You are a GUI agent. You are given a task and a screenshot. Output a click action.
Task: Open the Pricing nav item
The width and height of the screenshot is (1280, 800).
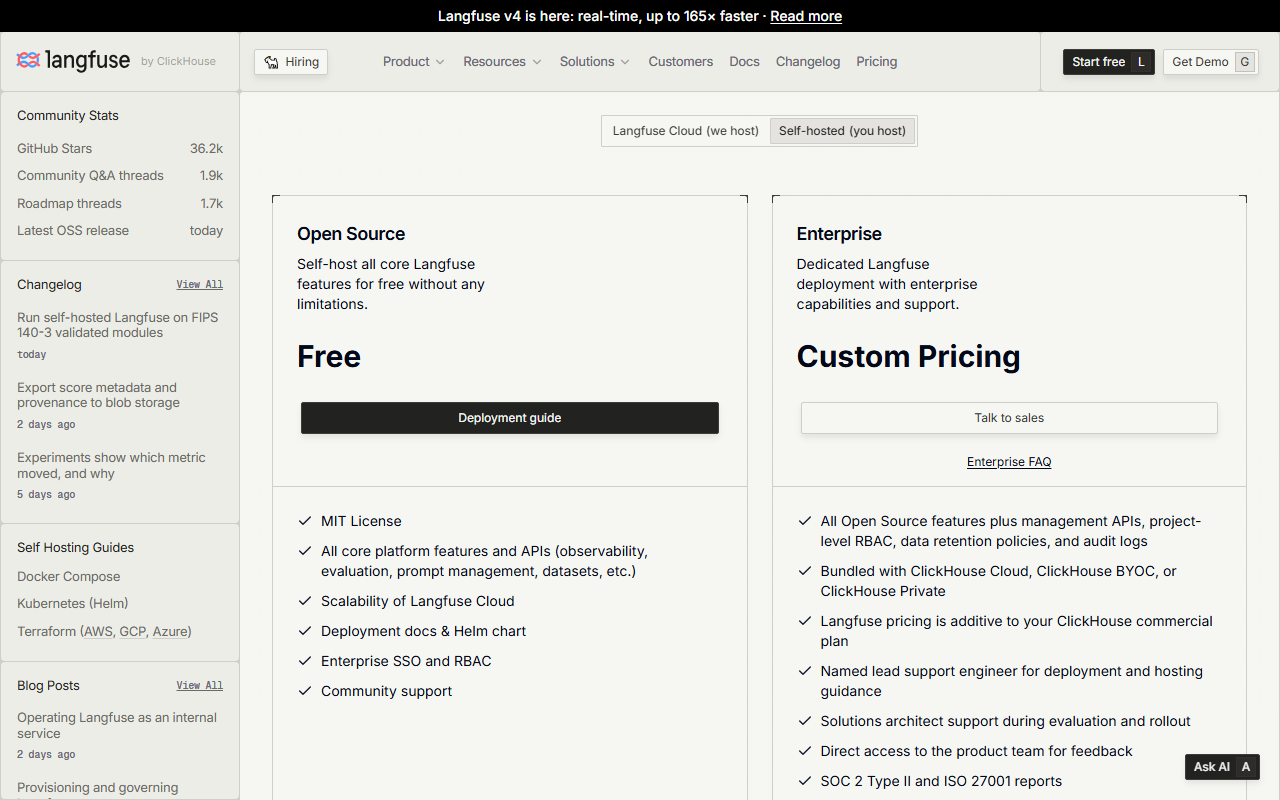pos(877,62)
